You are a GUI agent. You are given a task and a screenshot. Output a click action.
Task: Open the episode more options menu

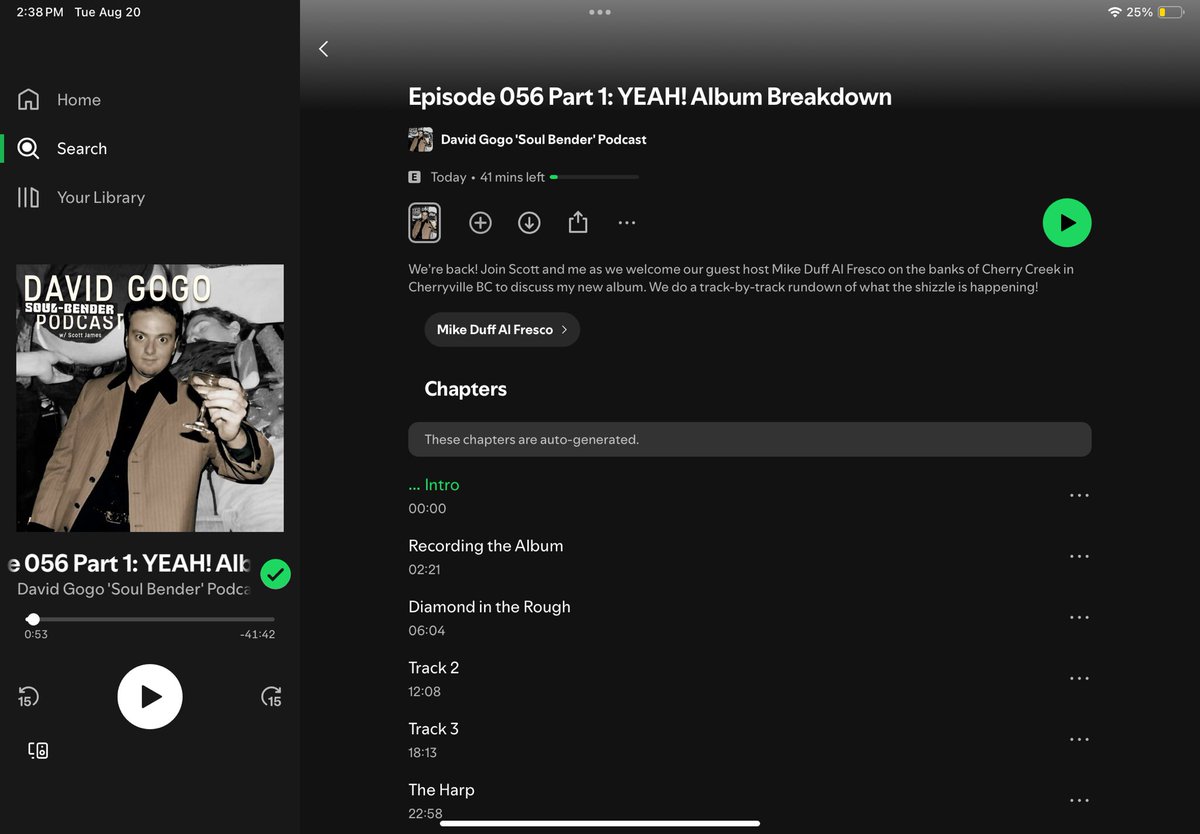pos(627,223)
